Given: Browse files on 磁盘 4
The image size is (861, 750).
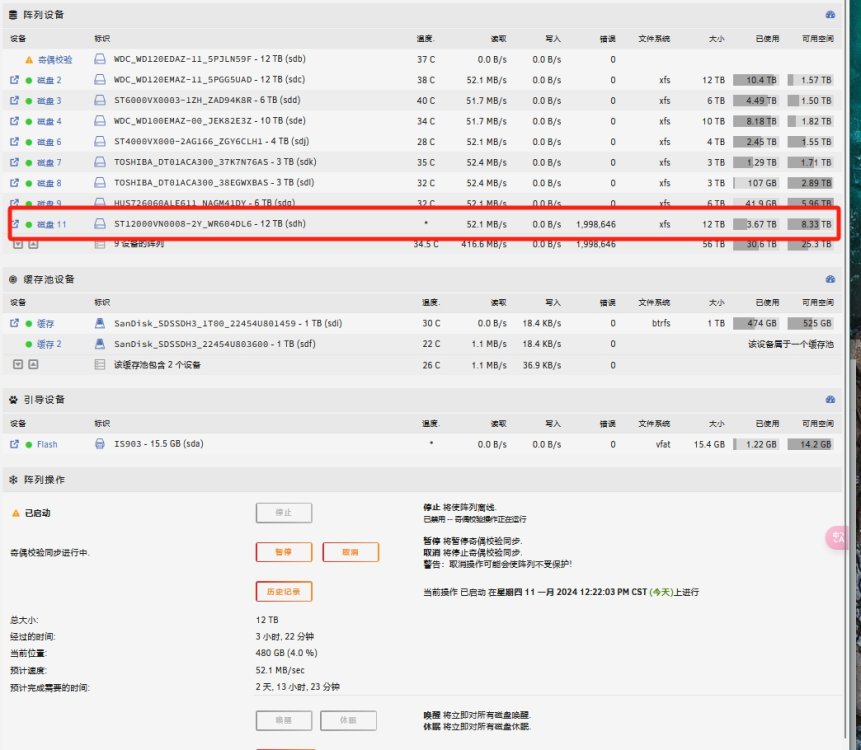Looking at the screenshot, I should point(14,121).
